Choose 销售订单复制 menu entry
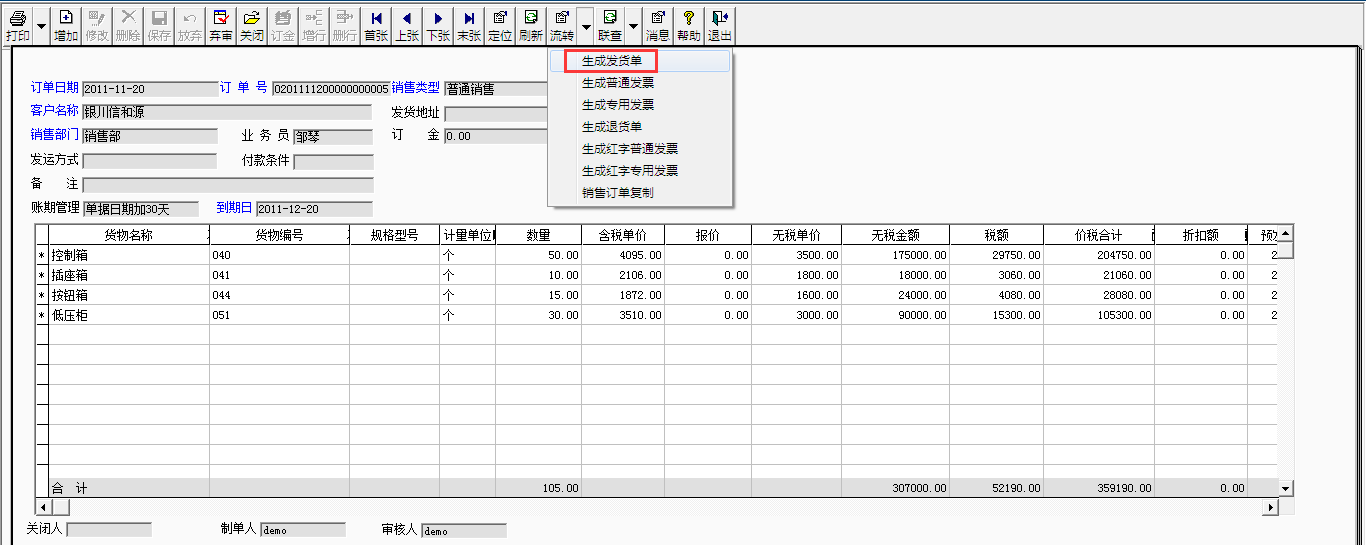Screen dimensions: 1366x545 coord(617,193)
